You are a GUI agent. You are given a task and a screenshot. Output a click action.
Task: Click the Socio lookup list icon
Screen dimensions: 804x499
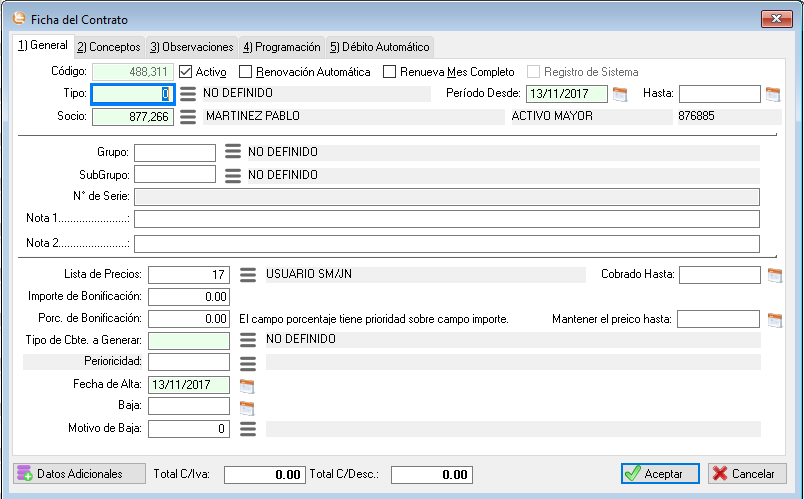click(188, 117)
